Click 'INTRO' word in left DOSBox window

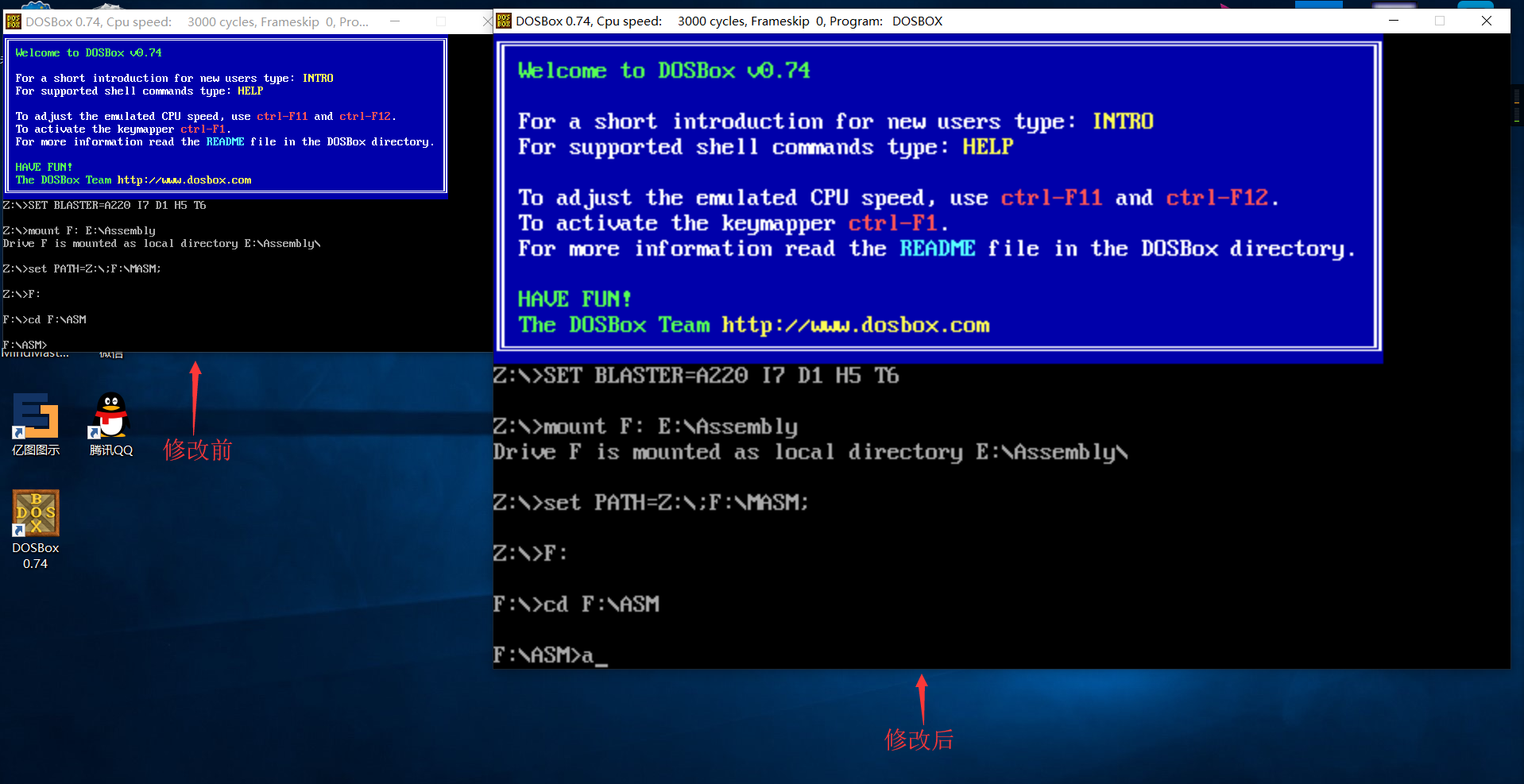click(318, 79)
